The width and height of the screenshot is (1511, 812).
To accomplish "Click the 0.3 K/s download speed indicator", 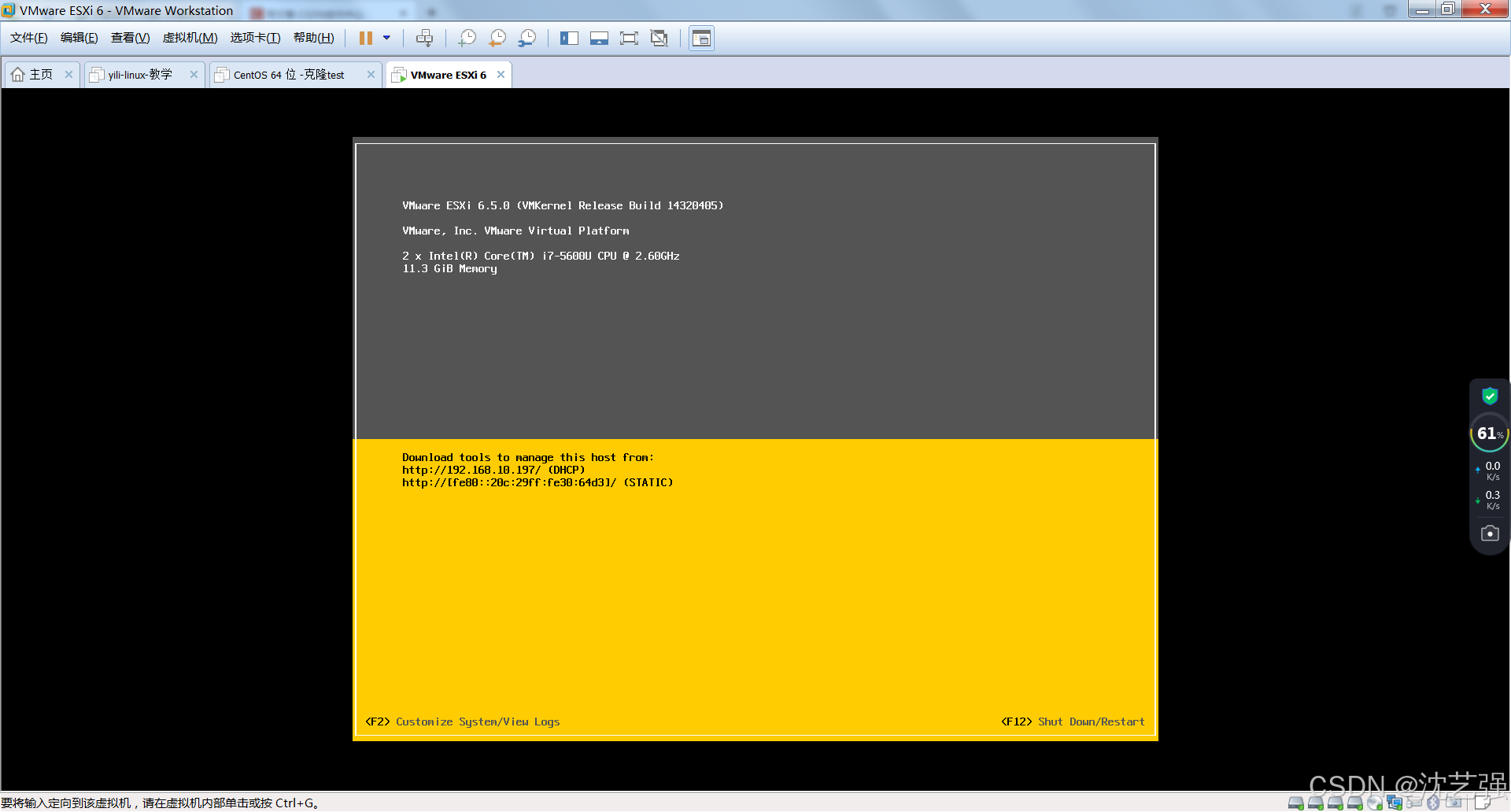I will tap(1489, 500).
